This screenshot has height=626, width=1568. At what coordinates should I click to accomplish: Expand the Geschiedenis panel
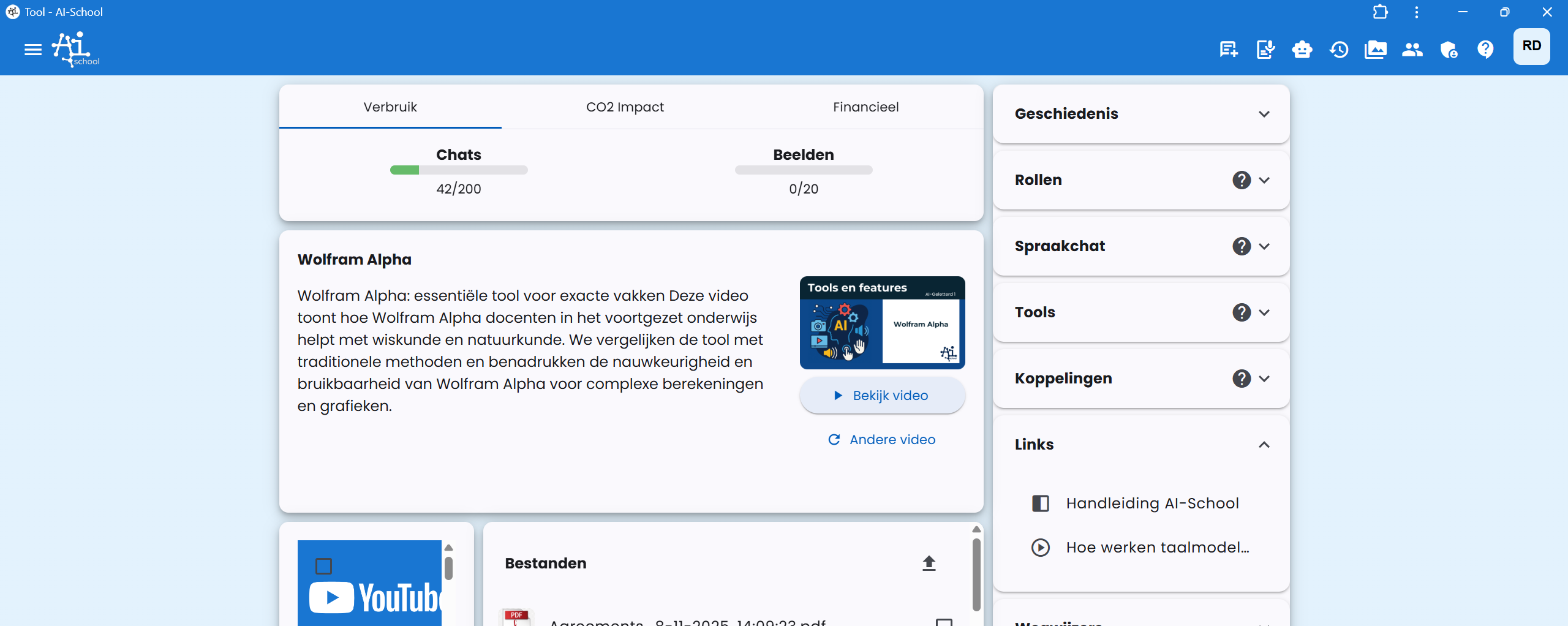1264,114
